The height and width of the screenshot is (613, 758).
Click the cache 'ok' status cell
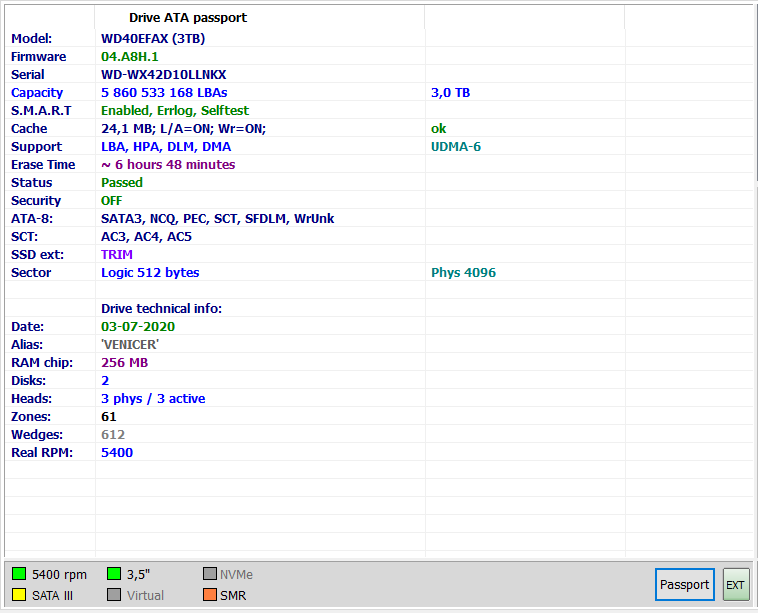[438, 129]
